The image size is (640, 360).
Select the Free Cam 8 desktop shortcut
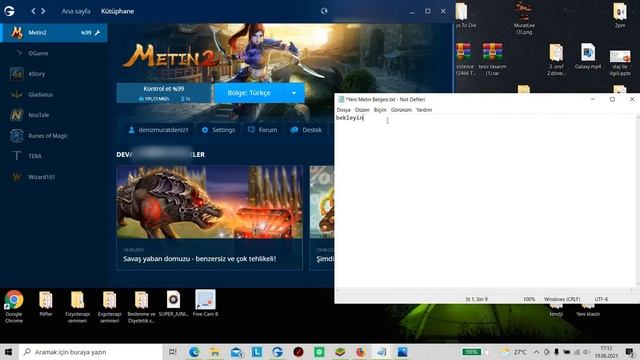[205, 304]
